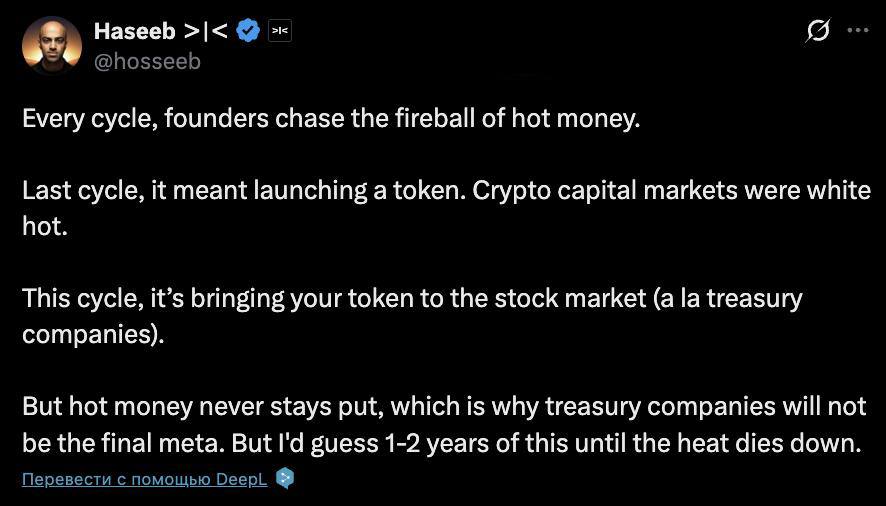The height and width of the screenshot is (506, 886).
Task: Click the blue verified checkmark badge
Action: point(248,31)
